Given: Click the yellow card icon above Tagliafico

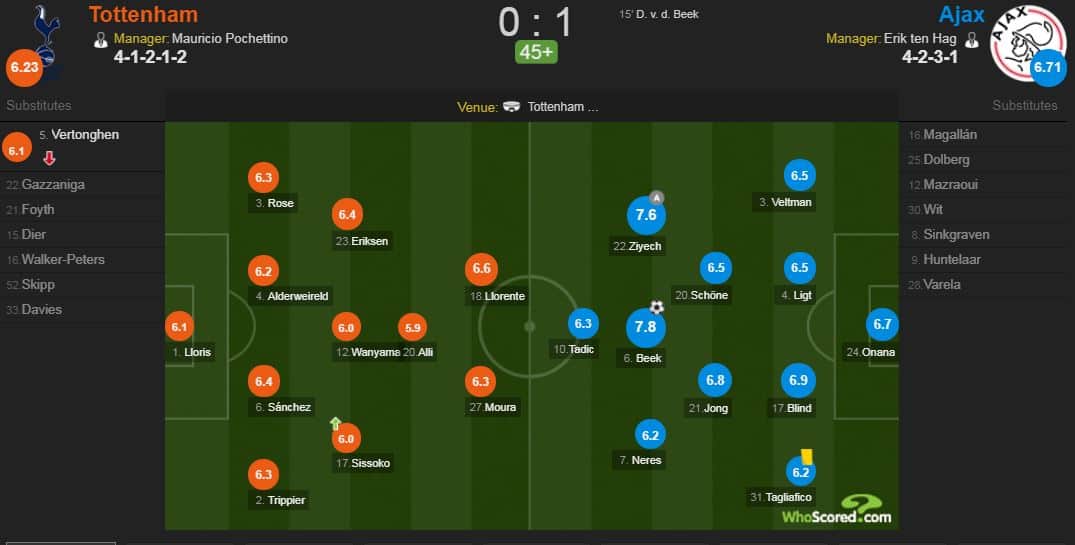Looking at the screenshot, I should [x=806, y=457].
